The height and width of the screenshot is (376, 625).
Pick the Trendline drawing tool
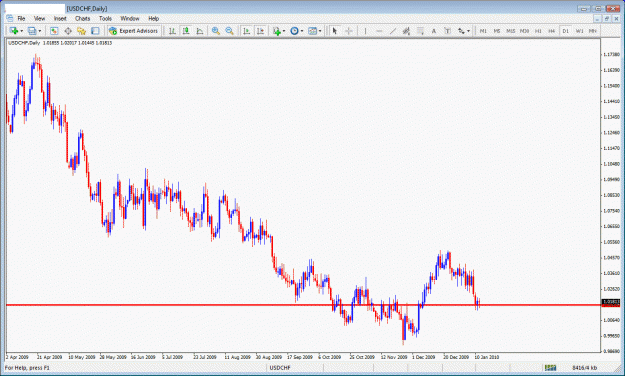click(x=393, y=31)
